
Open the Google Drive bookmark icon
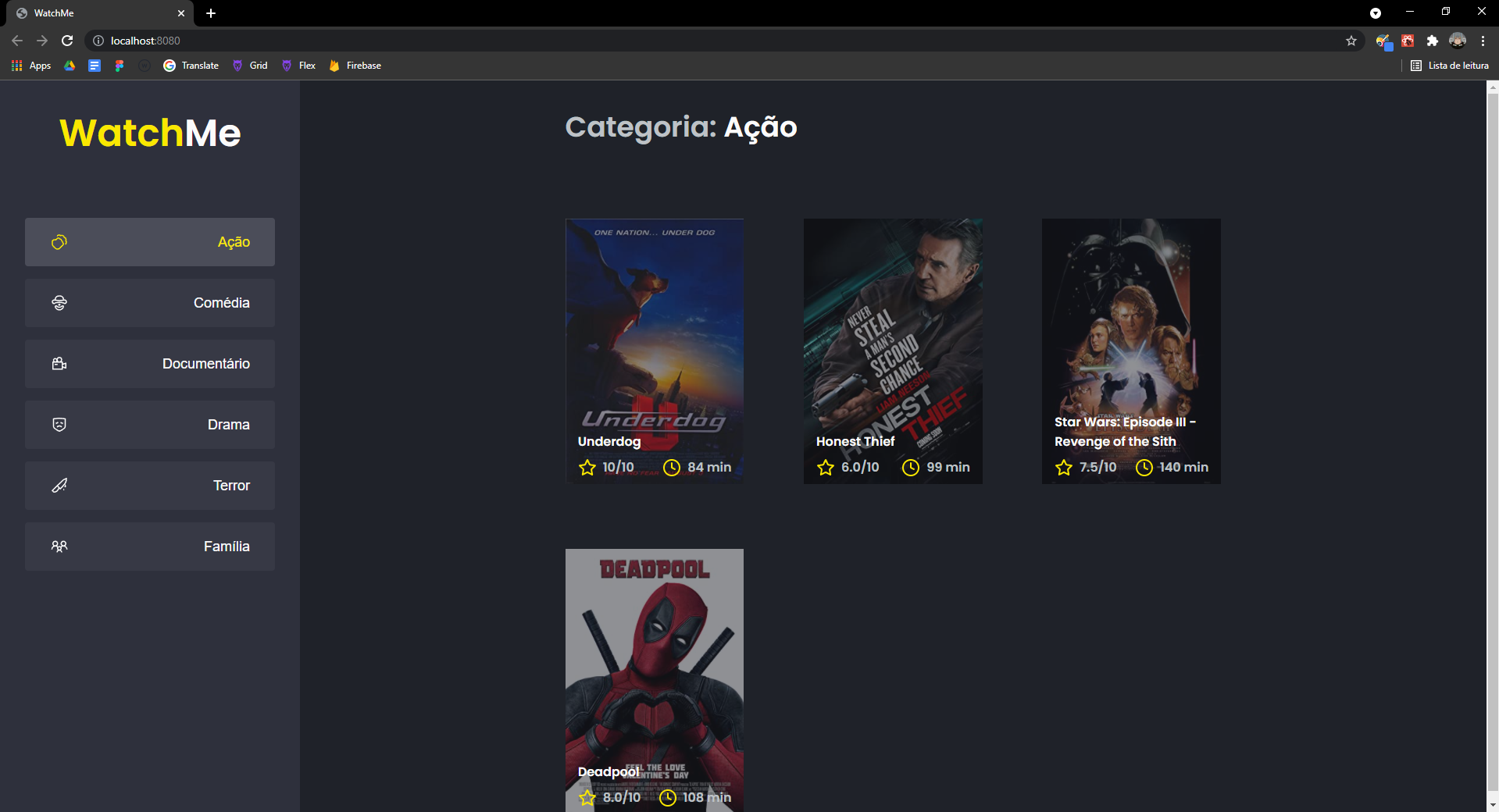pos(70,66)
